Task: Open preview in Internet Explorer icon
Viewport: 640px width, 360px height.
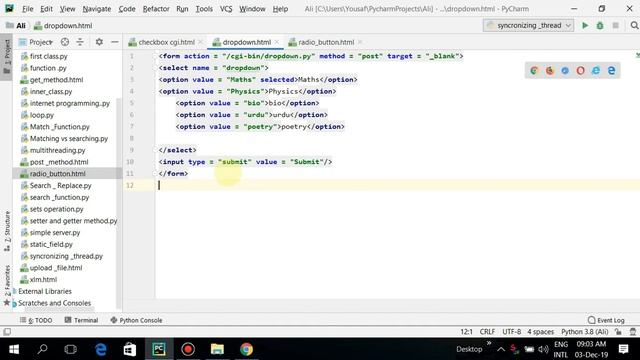Action: 596,71
